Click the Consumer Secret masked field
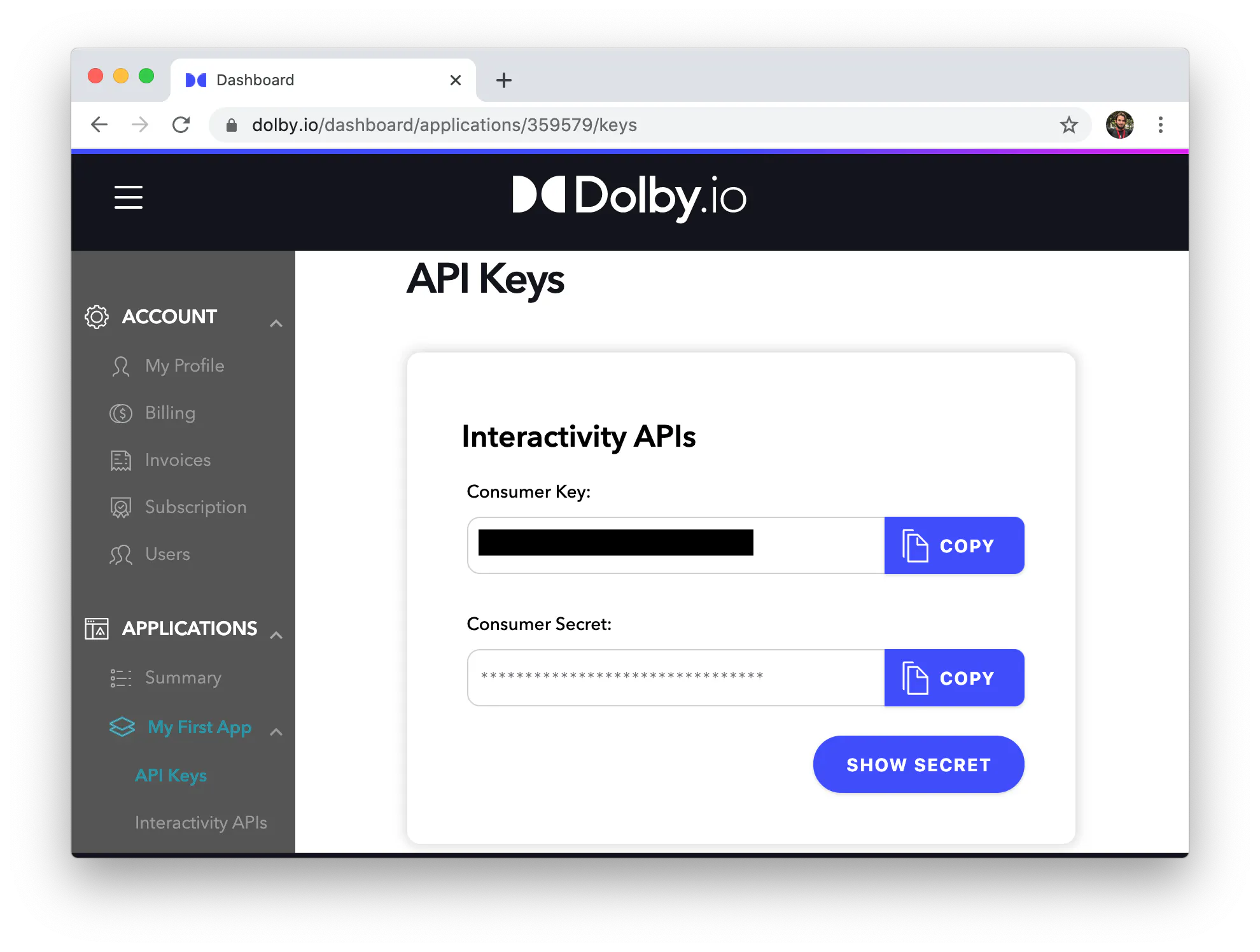Viewport: 1260px width, 952px height. tap(676, 678)
